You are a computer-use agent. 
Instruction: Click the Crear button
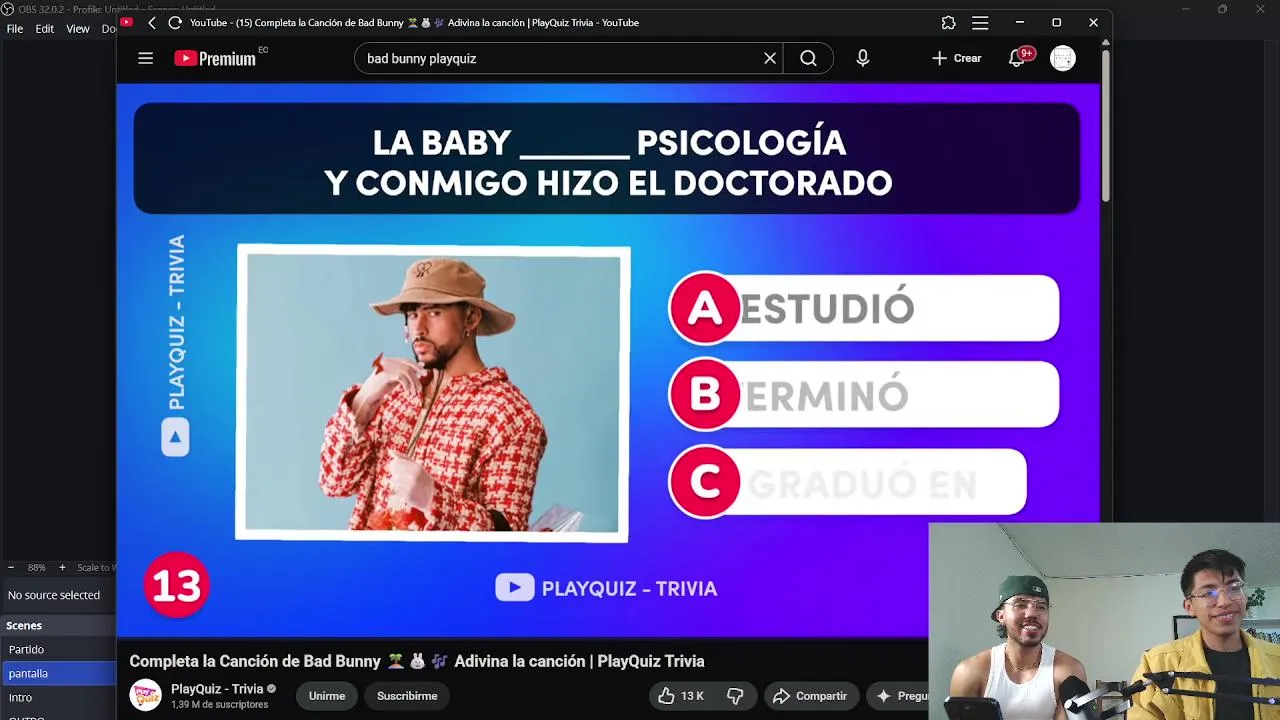point(957,58)
